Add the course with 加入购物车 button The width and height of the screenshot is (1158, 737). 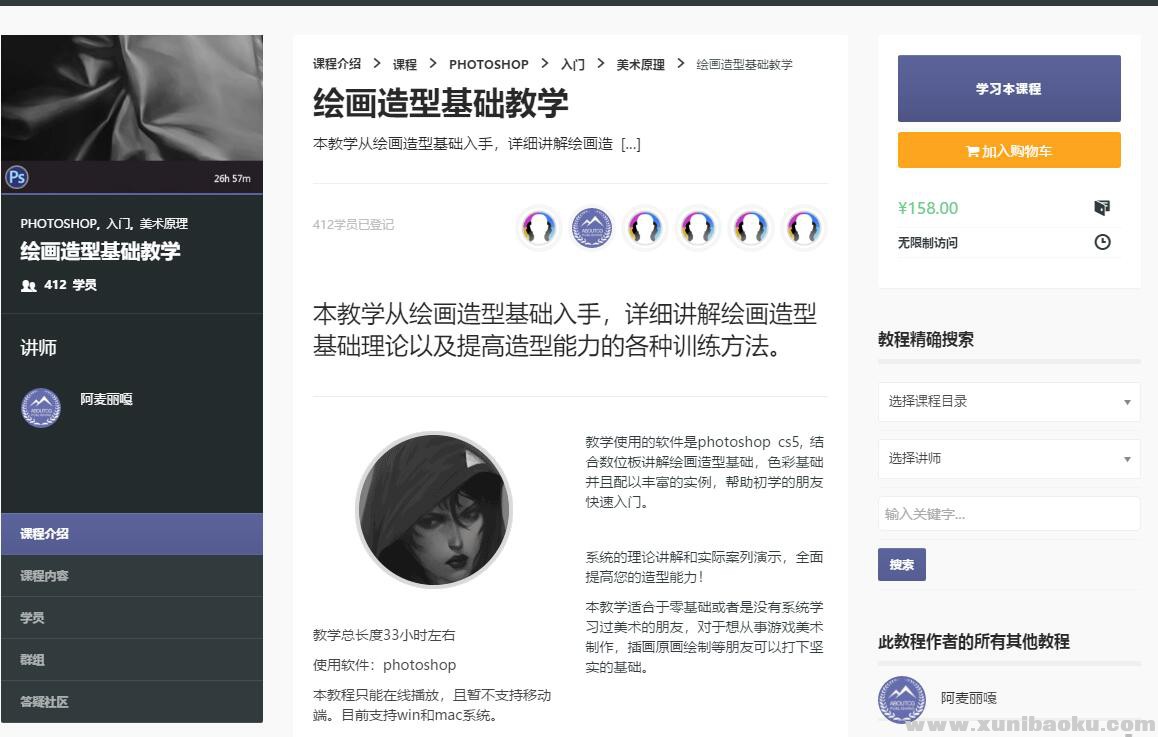(1008, 151)
